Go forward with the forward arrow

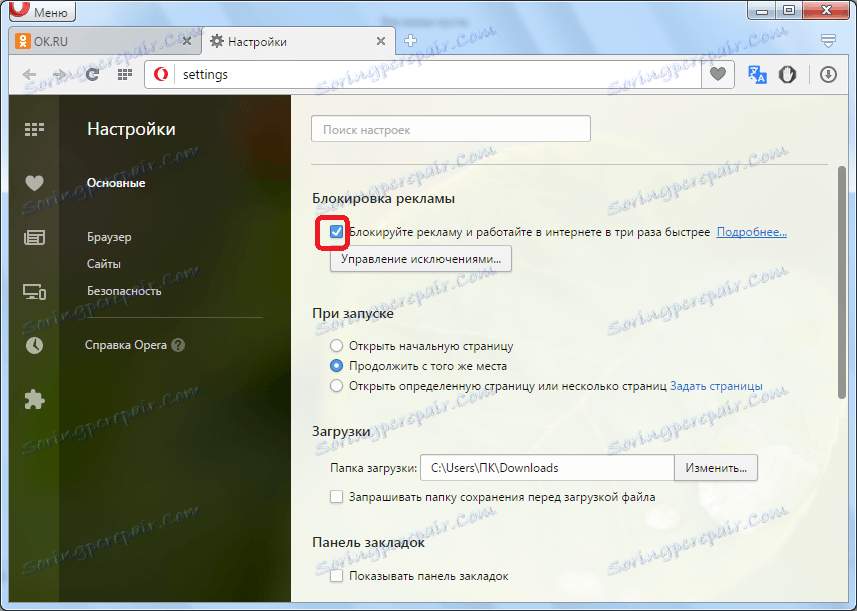click(x=60, y=74)
